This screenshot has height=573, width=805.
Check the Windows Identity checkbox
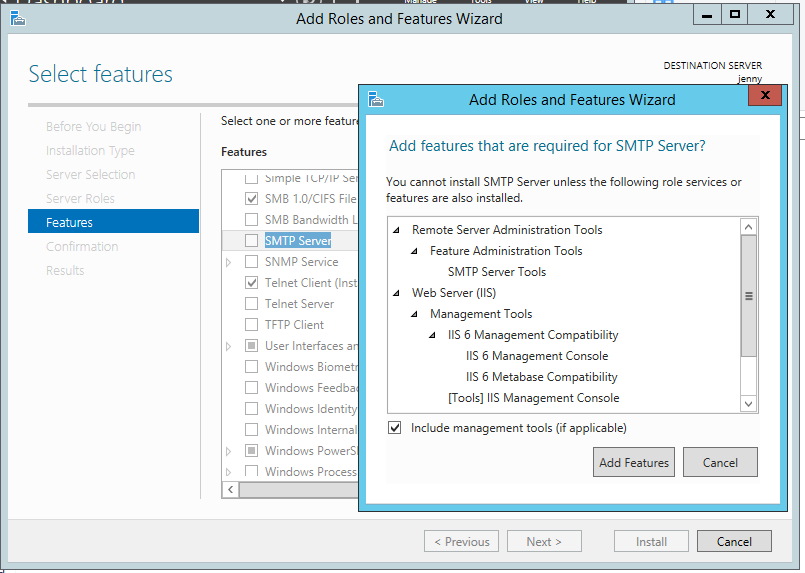click(x=251, y=409)
